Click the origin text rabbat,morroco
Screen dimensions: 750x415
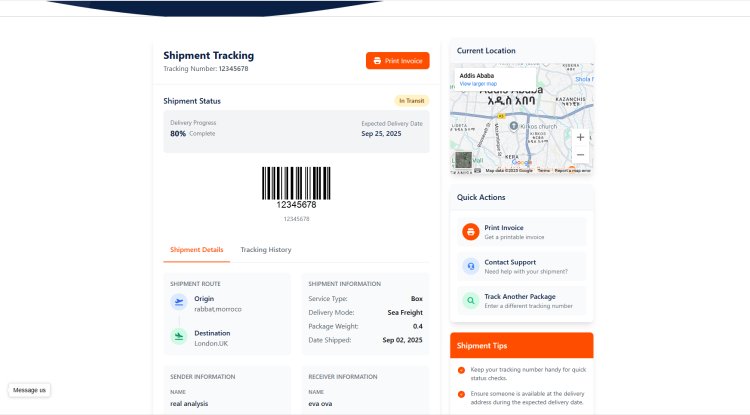[x=218, y=309]
